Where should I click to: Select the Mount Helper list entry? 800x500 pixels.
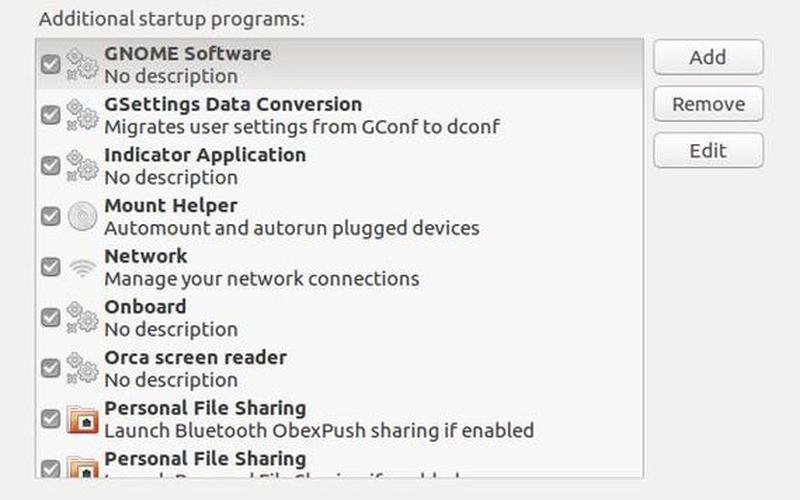pyautogui.click(x=339, y=216)
